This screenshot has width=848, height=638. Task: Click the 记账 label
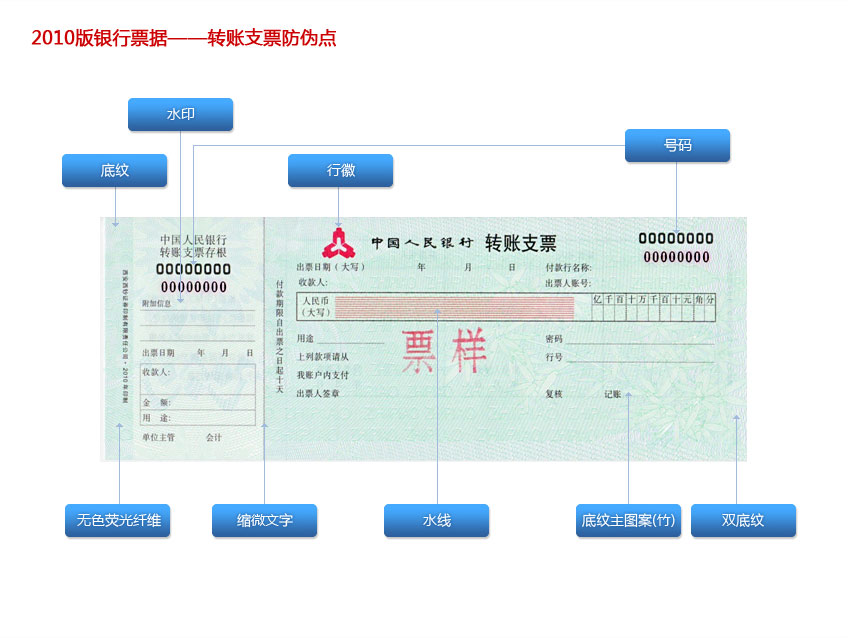click(612, 394)
